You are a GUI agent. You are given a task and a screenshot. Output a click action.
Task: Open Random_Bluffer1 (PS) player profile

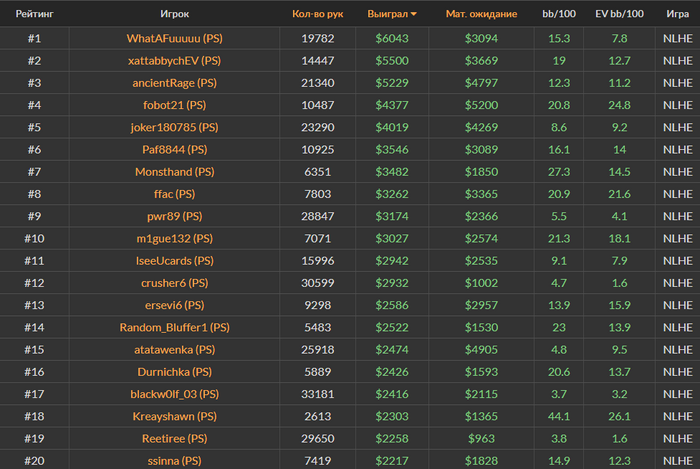175,328
